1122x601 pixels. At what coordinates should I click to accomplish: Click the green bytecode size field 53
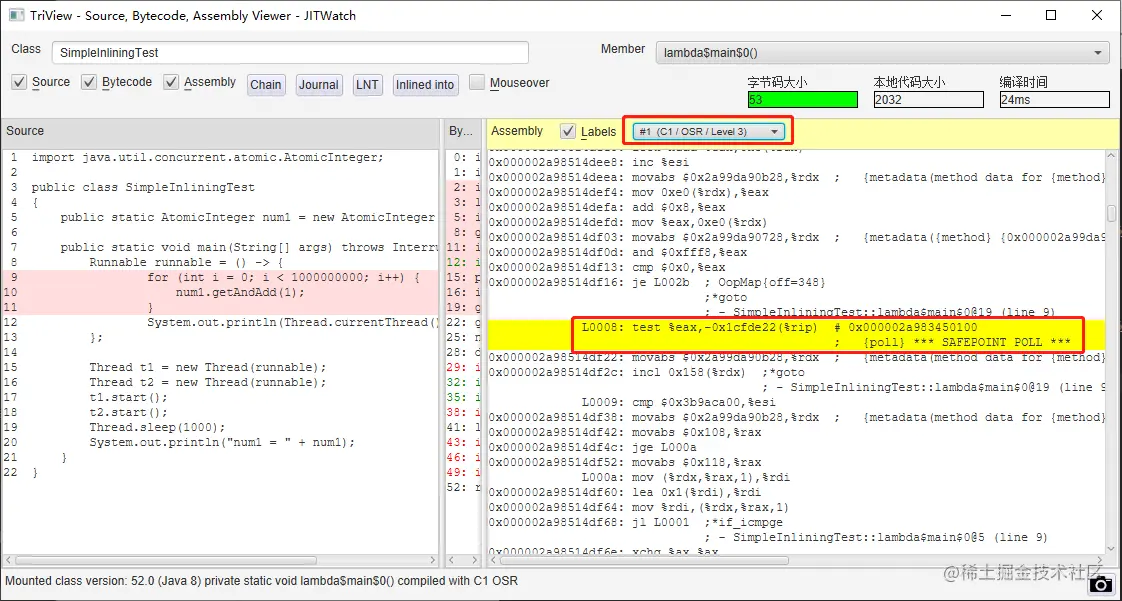pyautogui.click(x=802, y=99)
